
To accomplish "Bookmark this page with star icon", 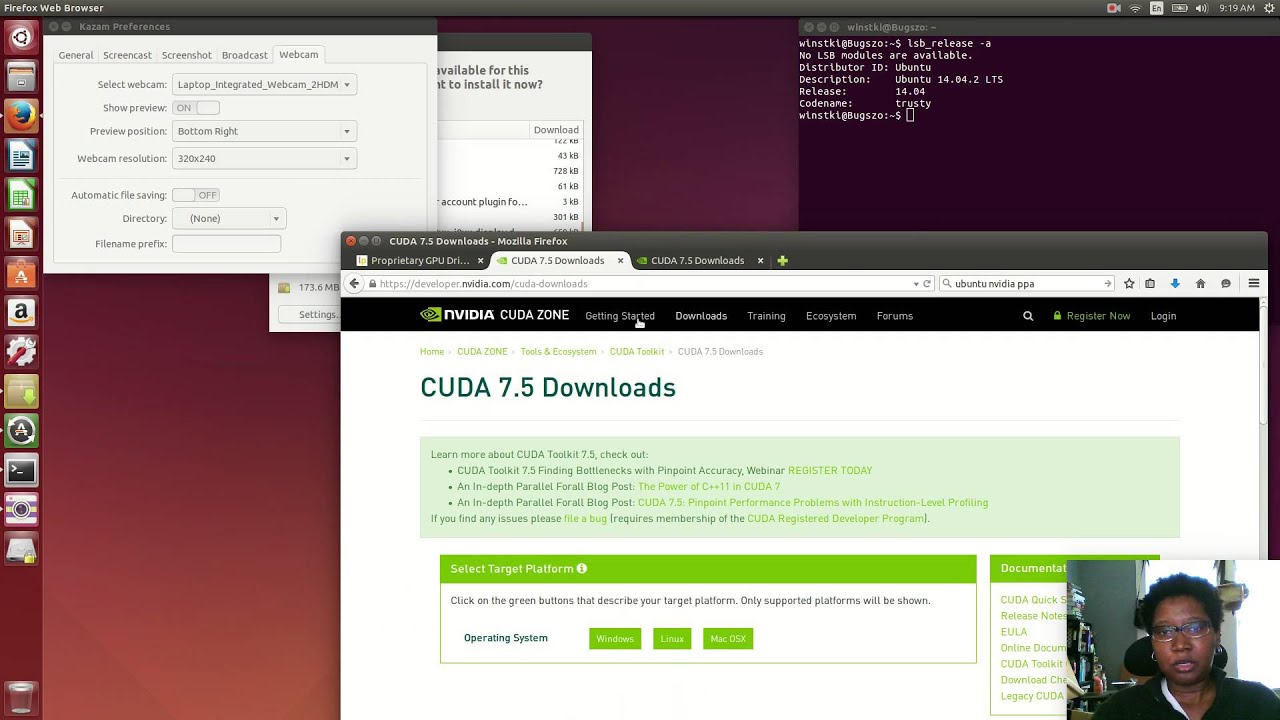I will (1129, 284).
